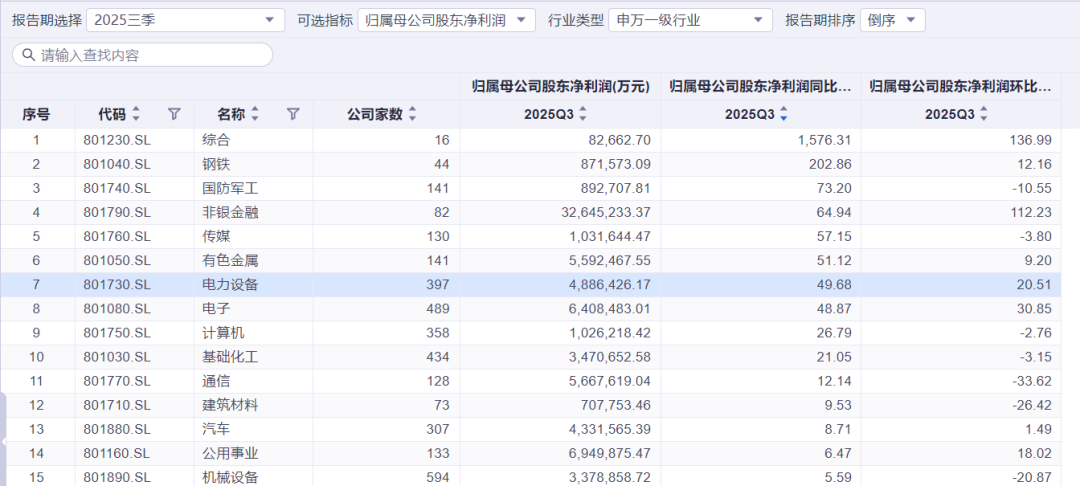Open the 行业类型 申万一级行业 dropdown

(690, 21)
